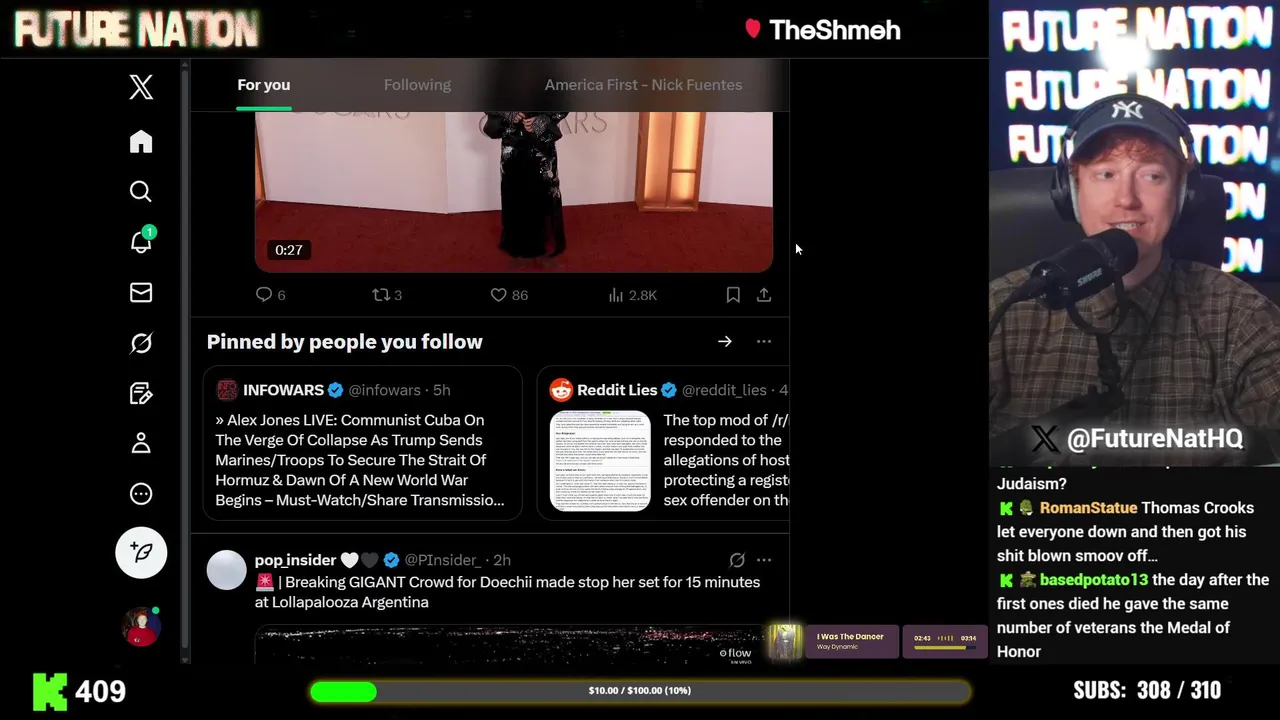Open Profile person icon
Image resolution: width=1280 pixels, height=720 pixels.
point(141,443)
